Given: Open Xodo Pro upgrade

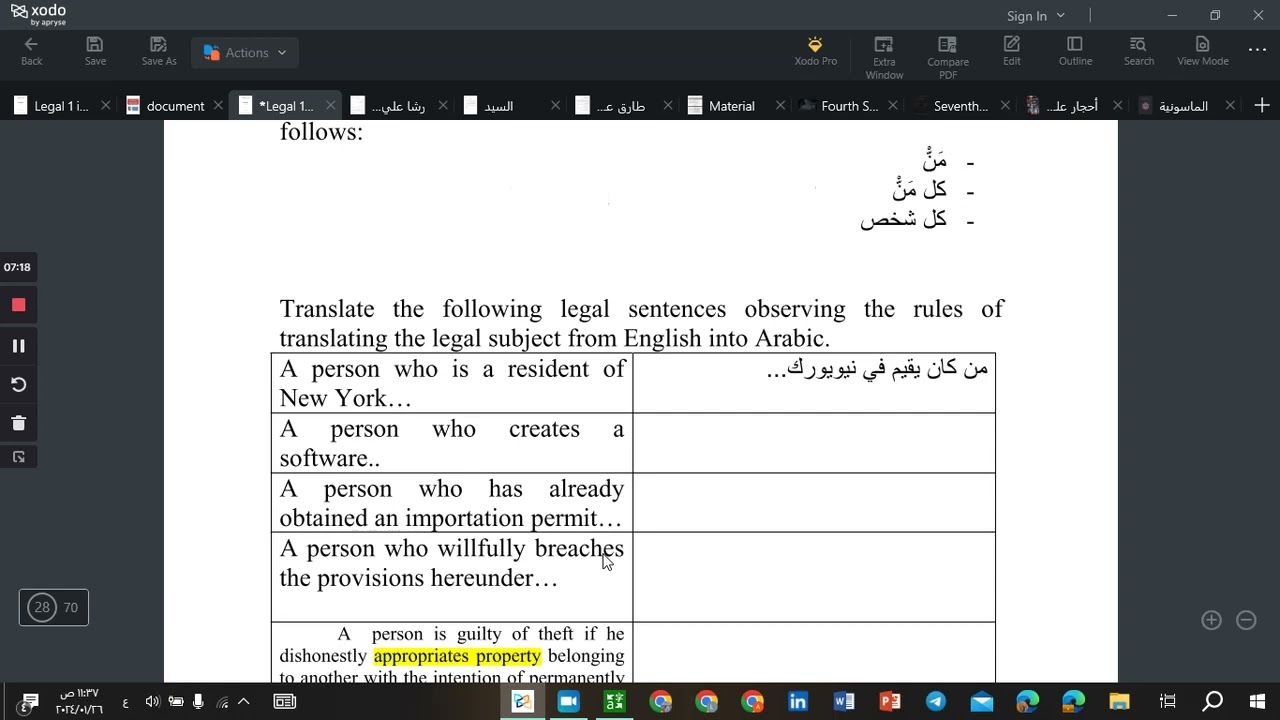Looking at the screenshot, I should (x=815, y=51).
